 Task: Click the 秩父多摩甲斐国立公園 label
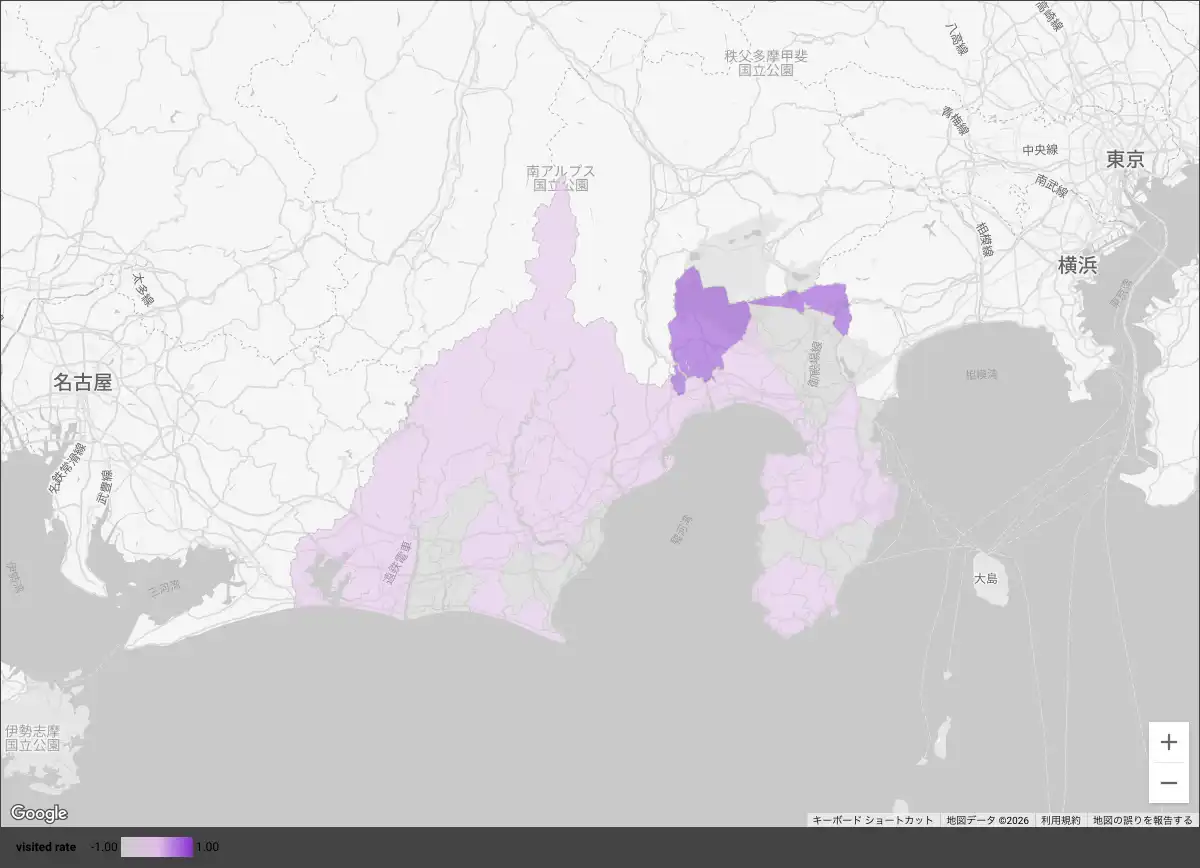click(766, 63)
